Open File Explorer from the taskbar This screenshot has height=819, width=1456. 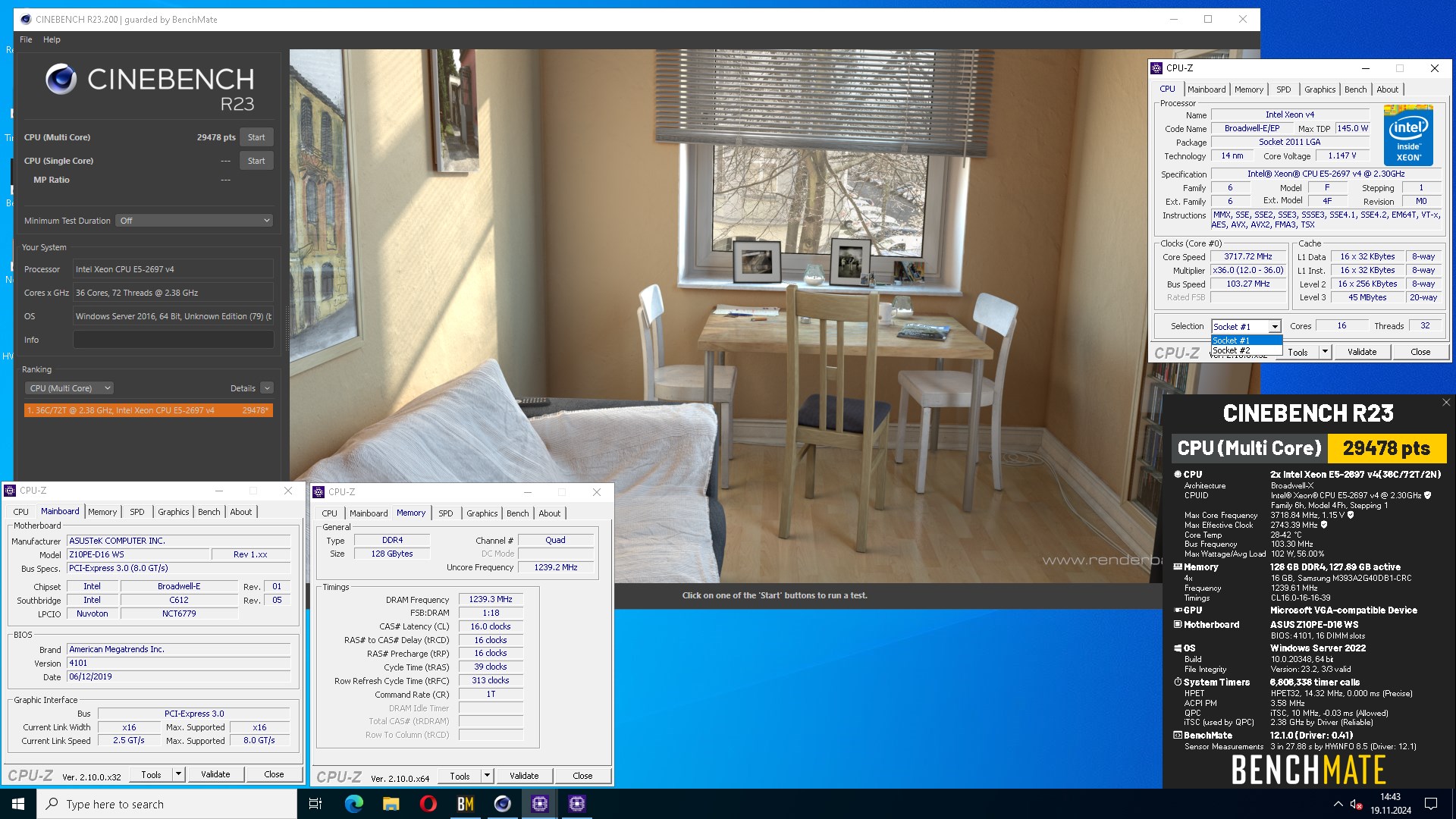pos(391,804)
